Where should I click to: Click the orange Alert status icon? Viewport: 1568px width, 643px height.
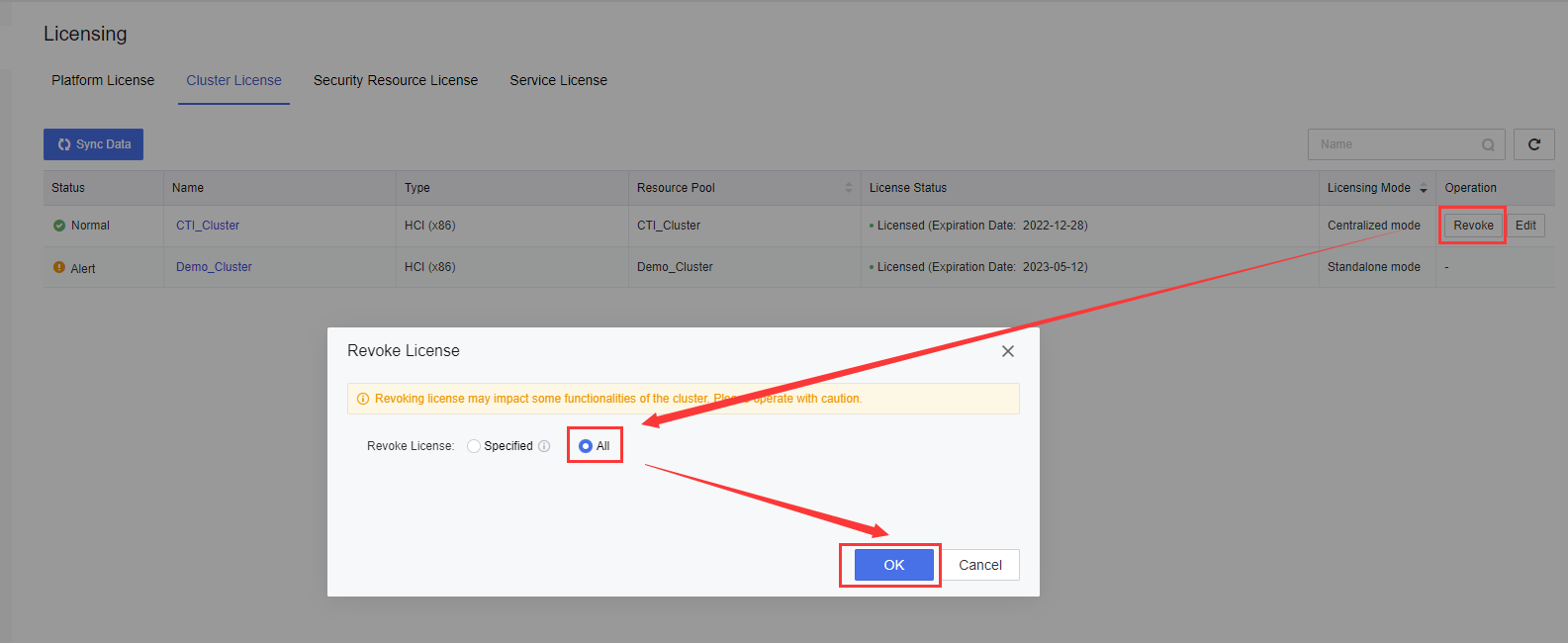(x=59, y=268)
